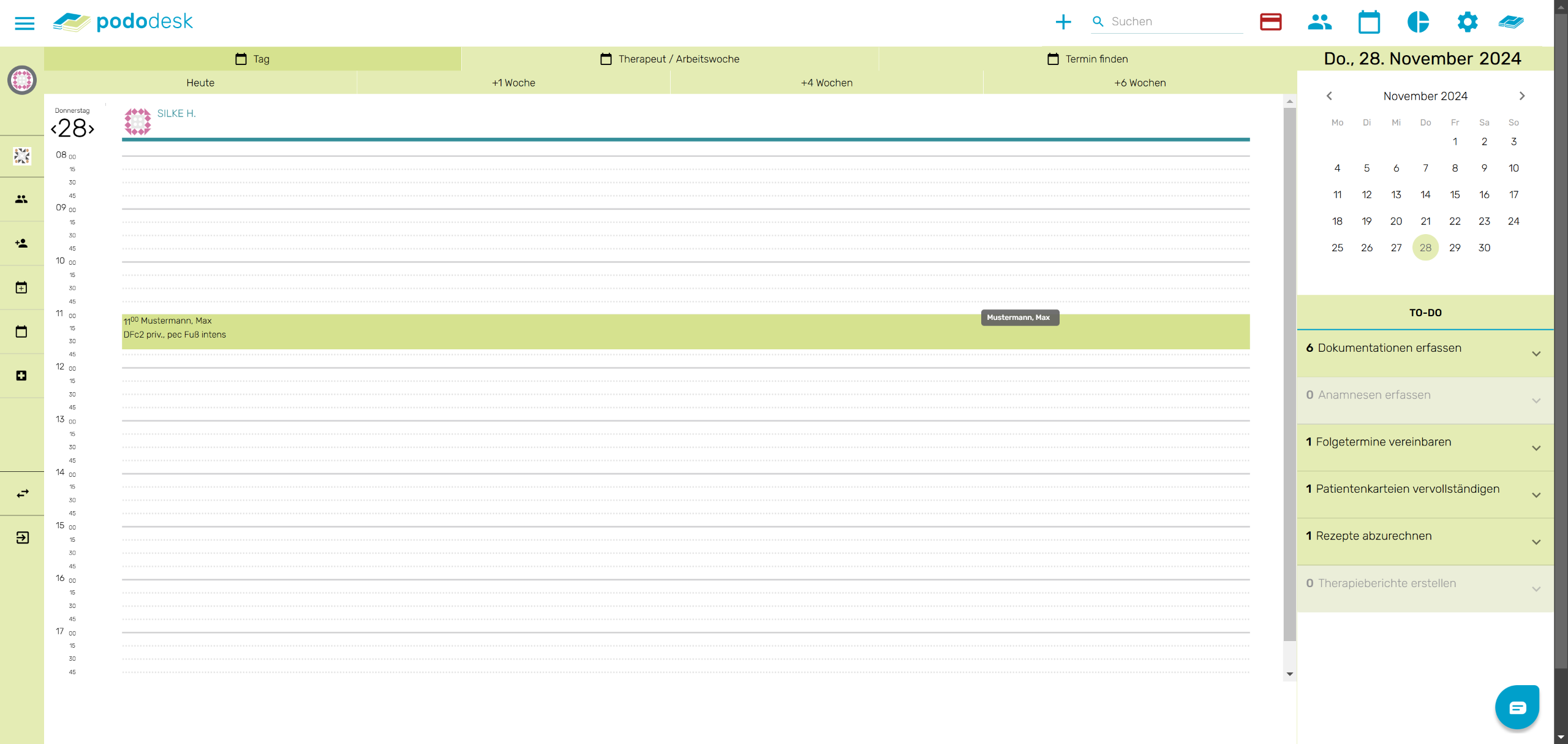This screenshot has width=1568, height=744.
Task: Open the chat support bubble
Action: point(1517,708)
